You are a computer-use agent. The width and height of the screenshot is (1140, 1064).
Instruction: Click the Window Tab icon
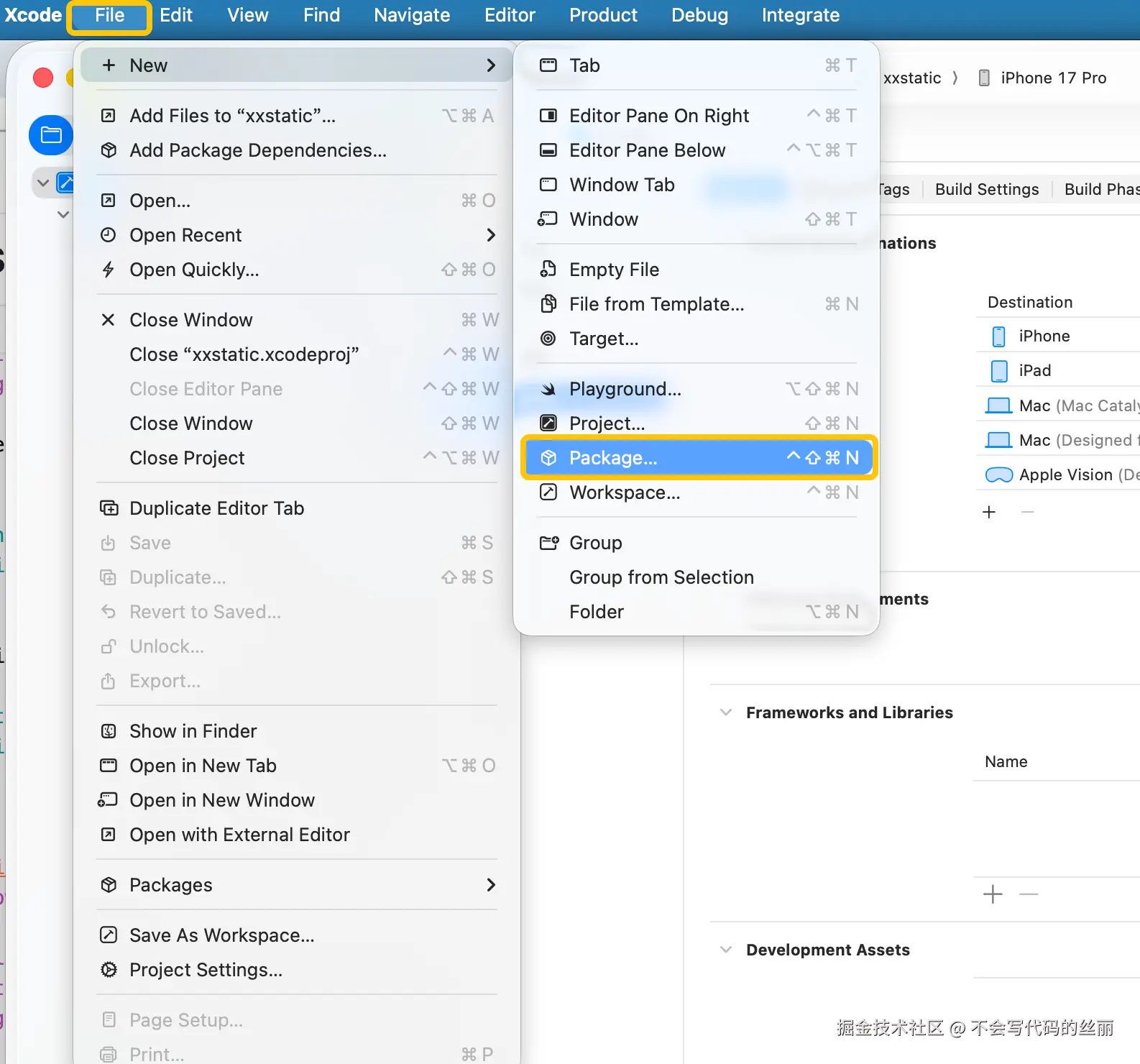point(548,185)
